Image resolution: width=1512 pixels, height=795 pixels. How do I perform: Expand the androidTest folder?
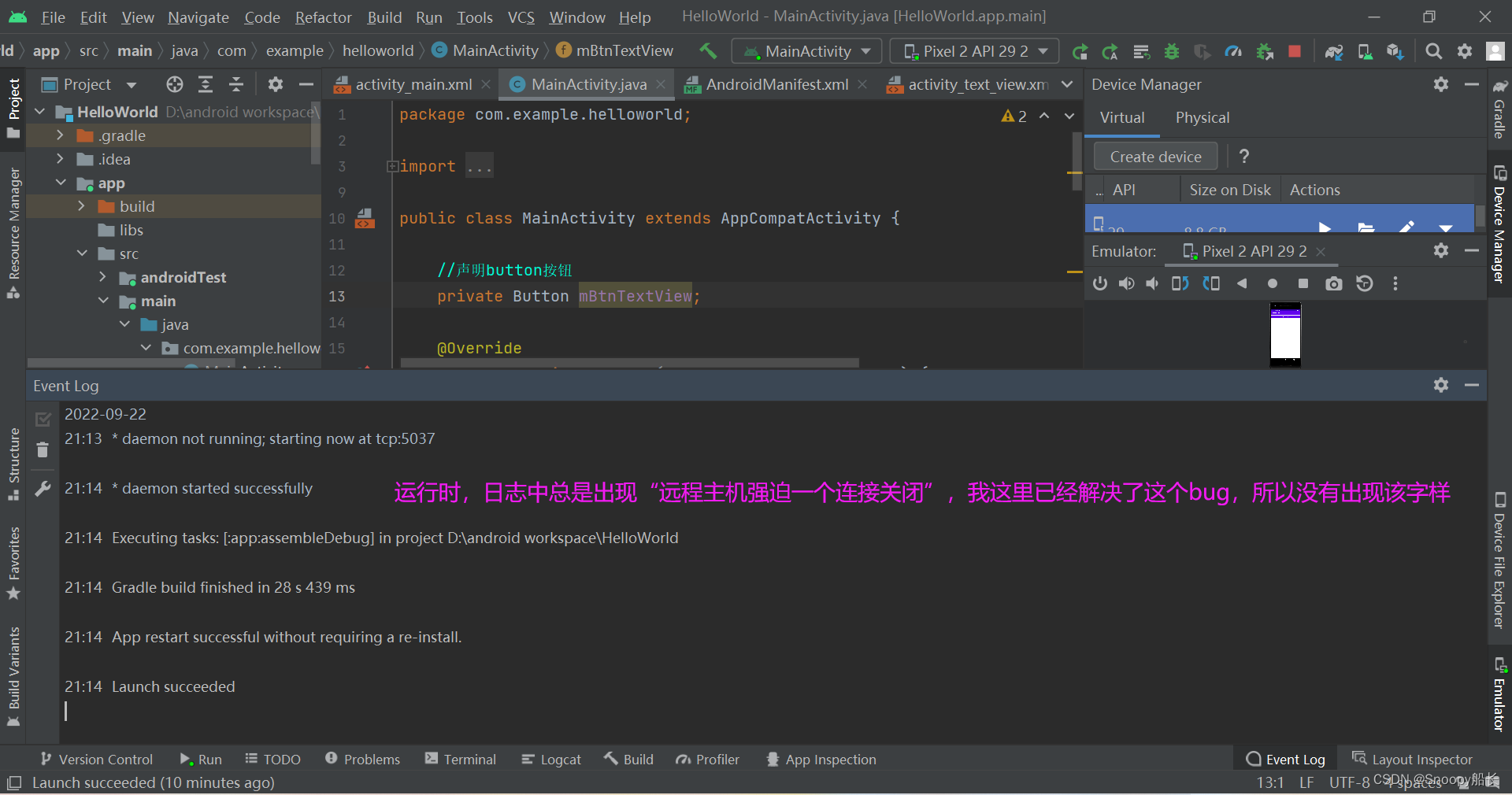[x=102, y=277]
